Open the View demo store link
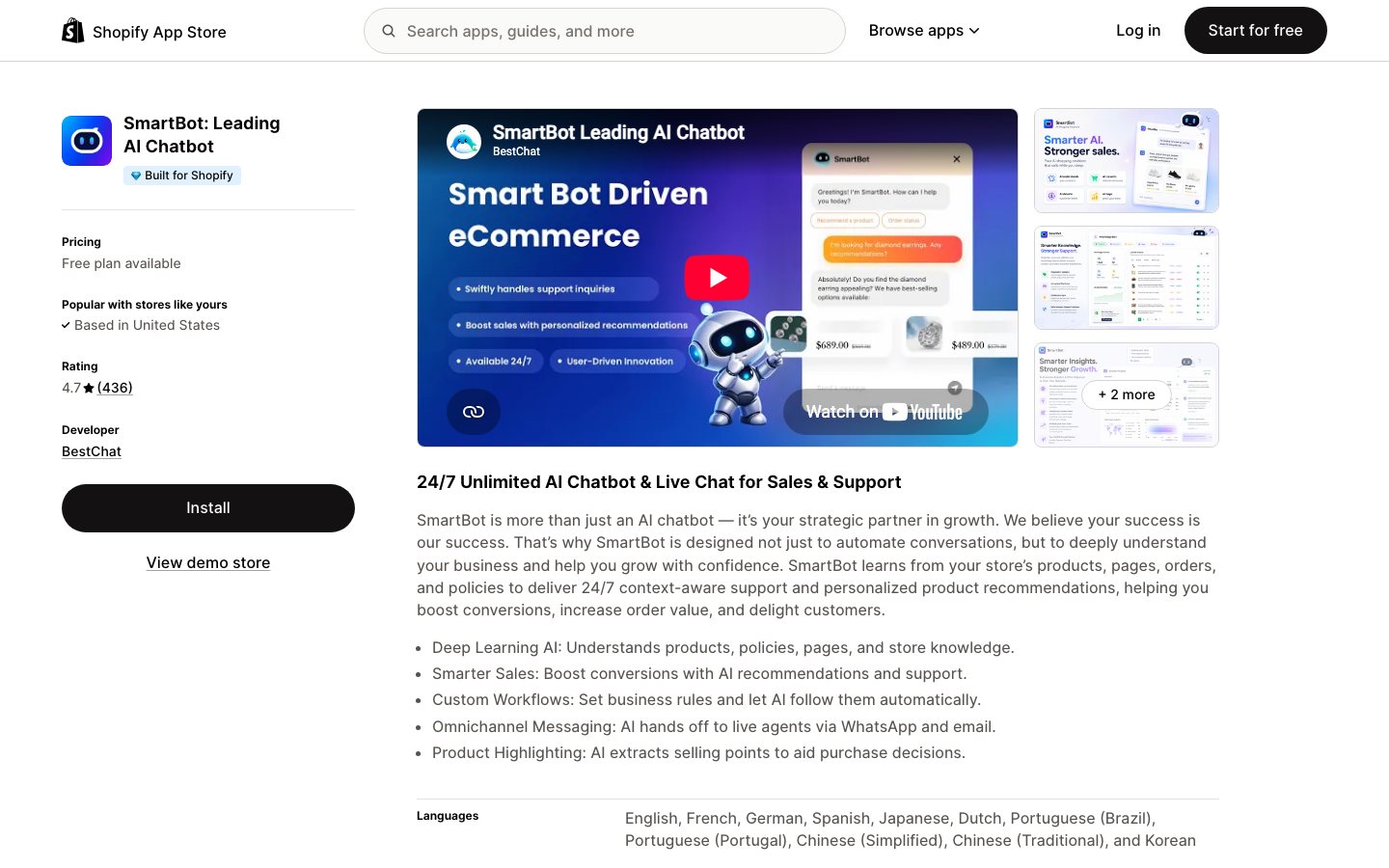Image resolution: width=1389 pixels, height=868 pixels. pyautogui.click(x=208, y=562)
